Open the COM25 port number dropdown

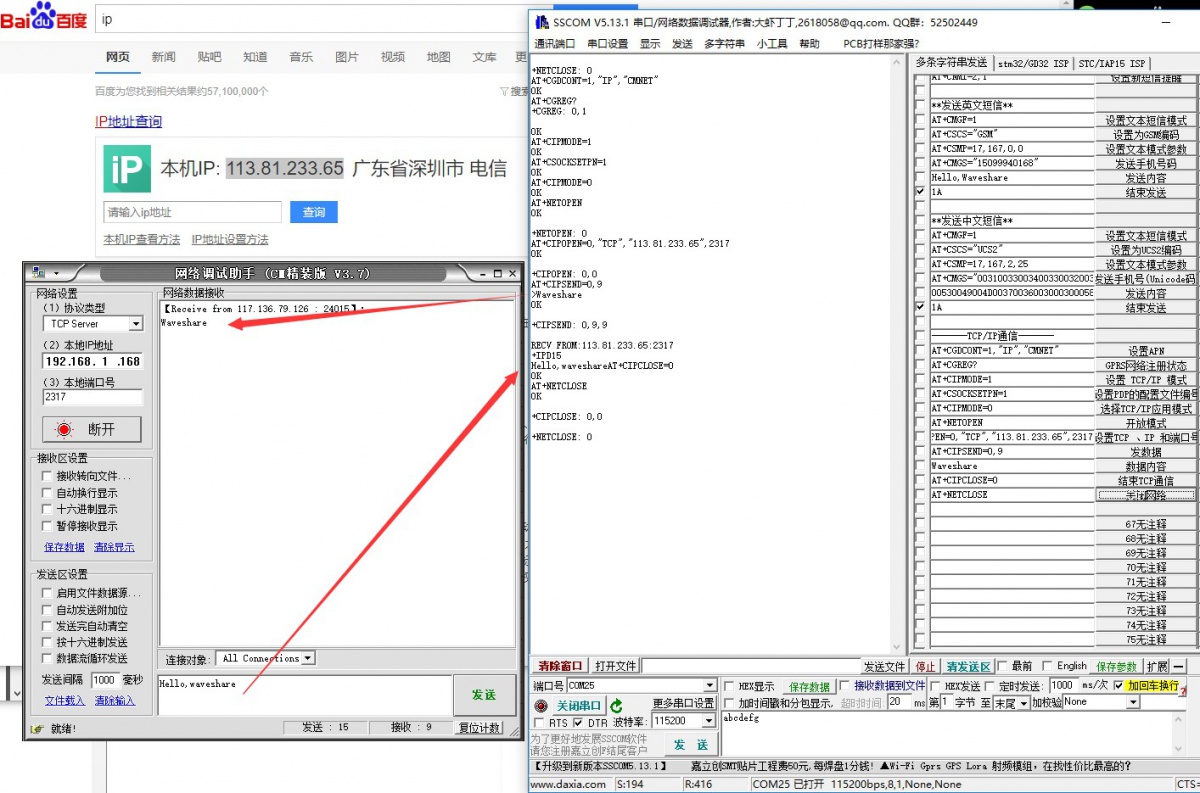[x=711, y=686]
